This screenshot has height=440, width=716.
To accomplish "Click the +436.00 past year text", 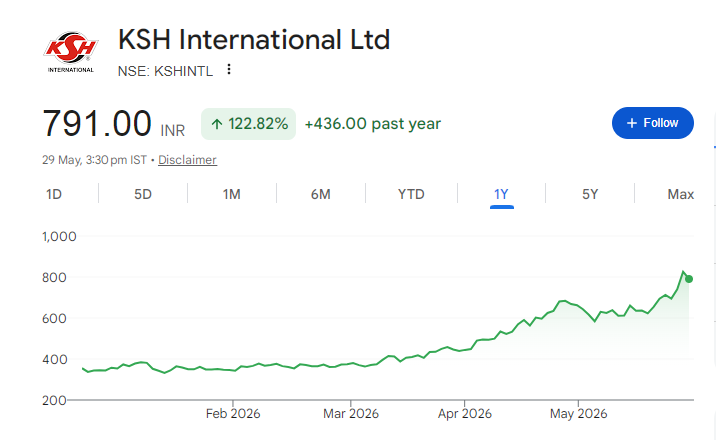I will [373, 124].
